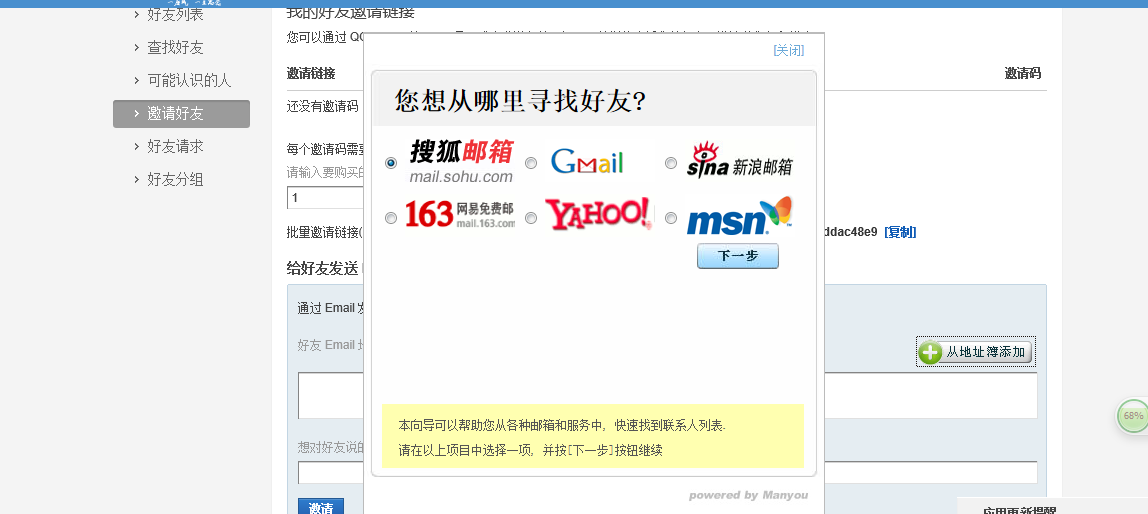Click the chevron before 好友分组
This screenshot has height=514, width=1148.
tap(136, 179)
